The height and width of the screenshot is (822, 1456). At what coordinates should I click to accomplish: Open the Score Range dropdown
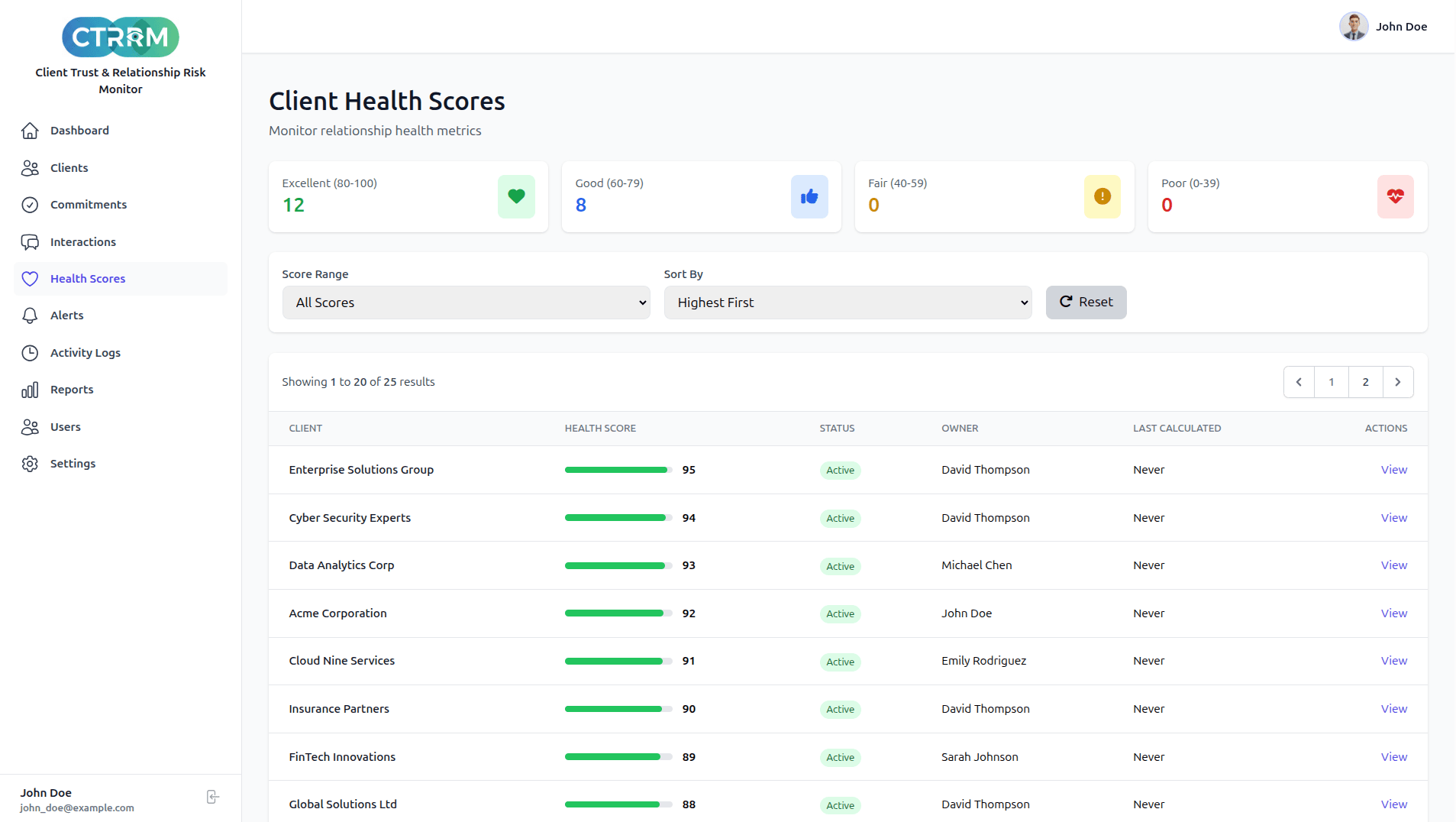coord(466,303)
